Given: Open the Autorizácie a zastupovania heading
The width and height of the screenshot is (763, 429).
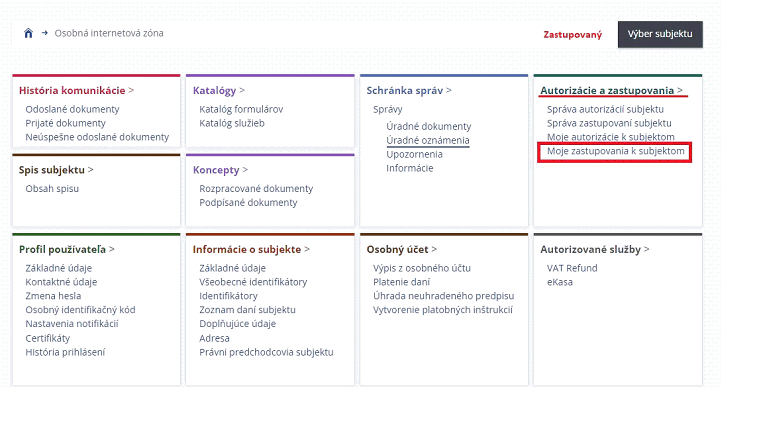Looking at the screenshot, I should click(x=612, y=90).
